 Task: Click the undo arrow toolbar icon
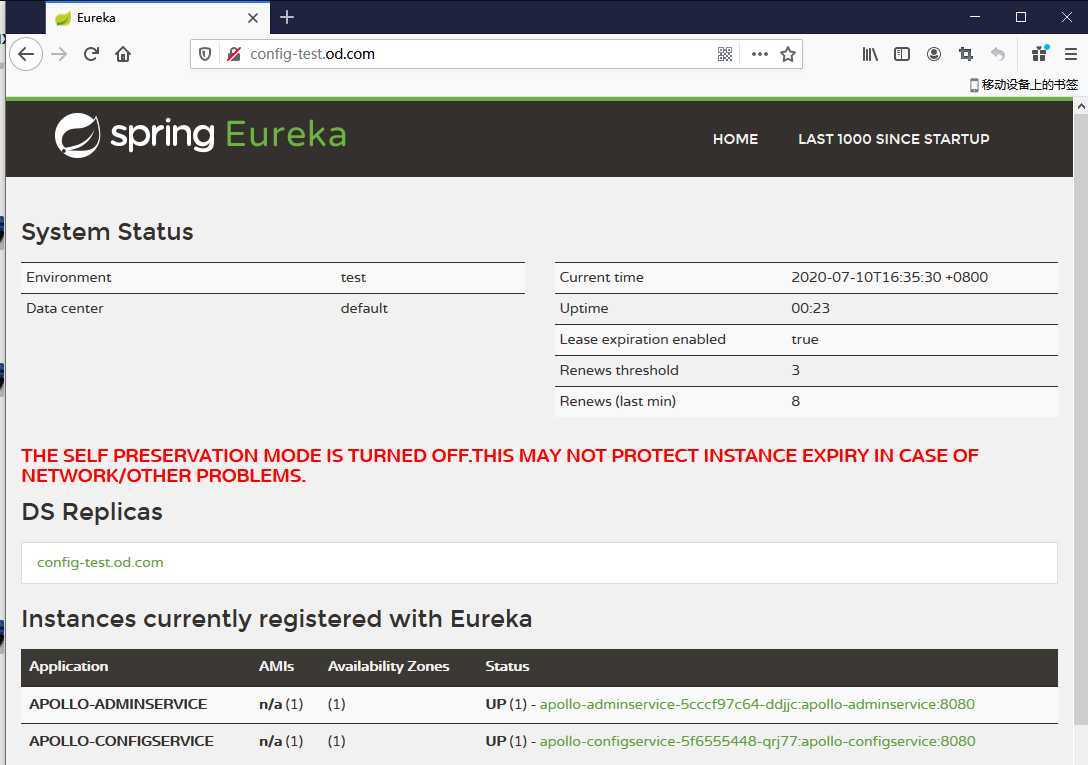998,54
